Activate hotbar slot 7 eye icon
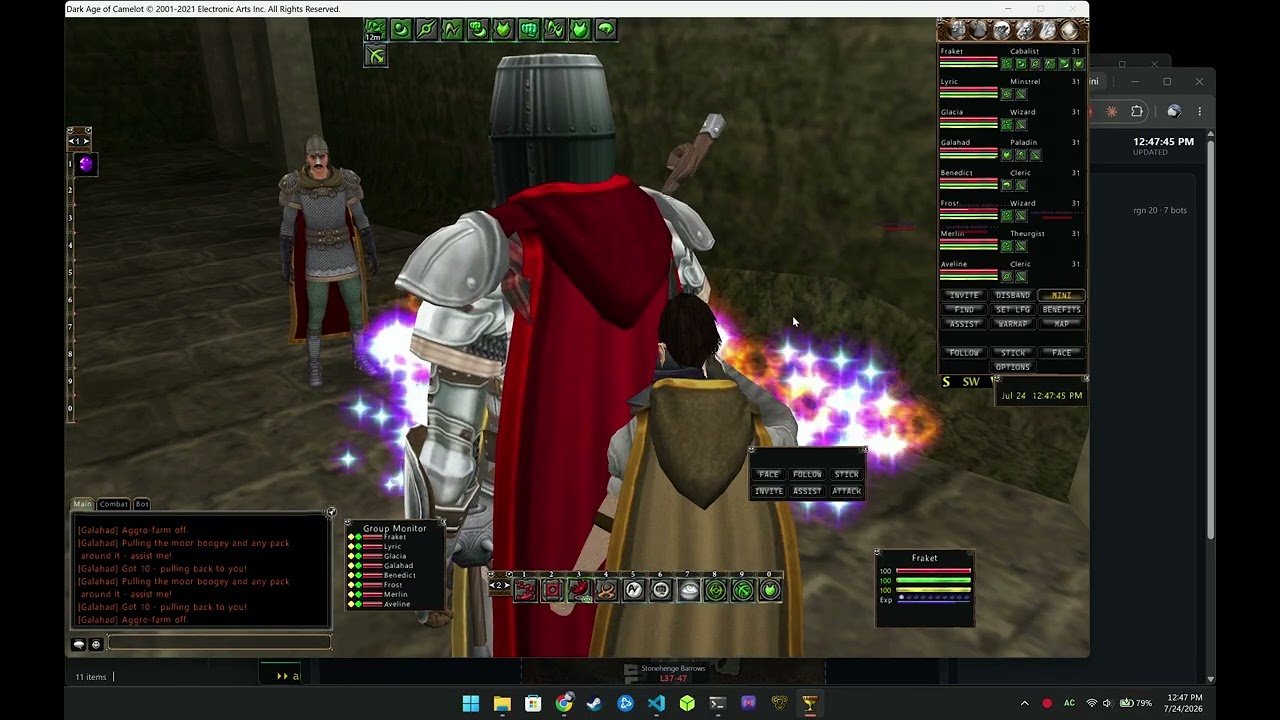 (688, 591)
